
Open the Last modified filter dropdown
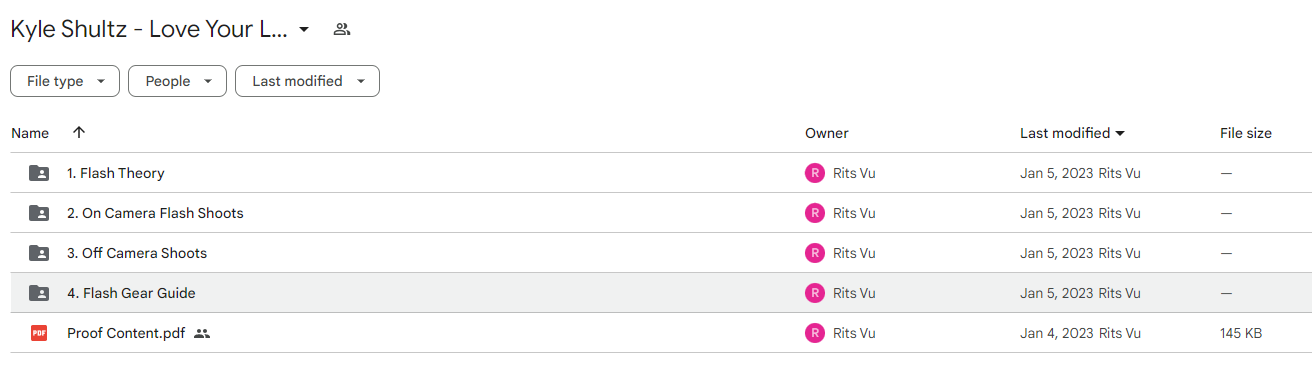pyautogui.click(x=307, y=81)
